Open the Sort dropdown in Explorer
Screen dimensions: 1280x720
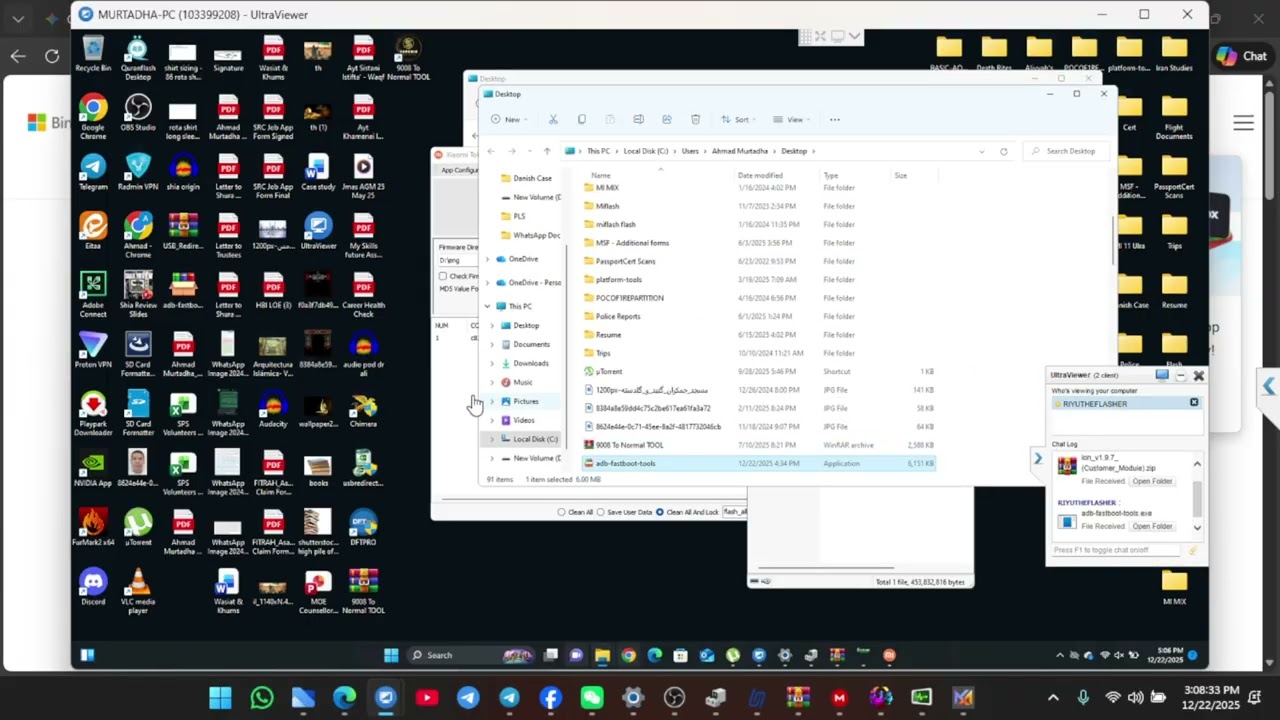coord(737,119)
